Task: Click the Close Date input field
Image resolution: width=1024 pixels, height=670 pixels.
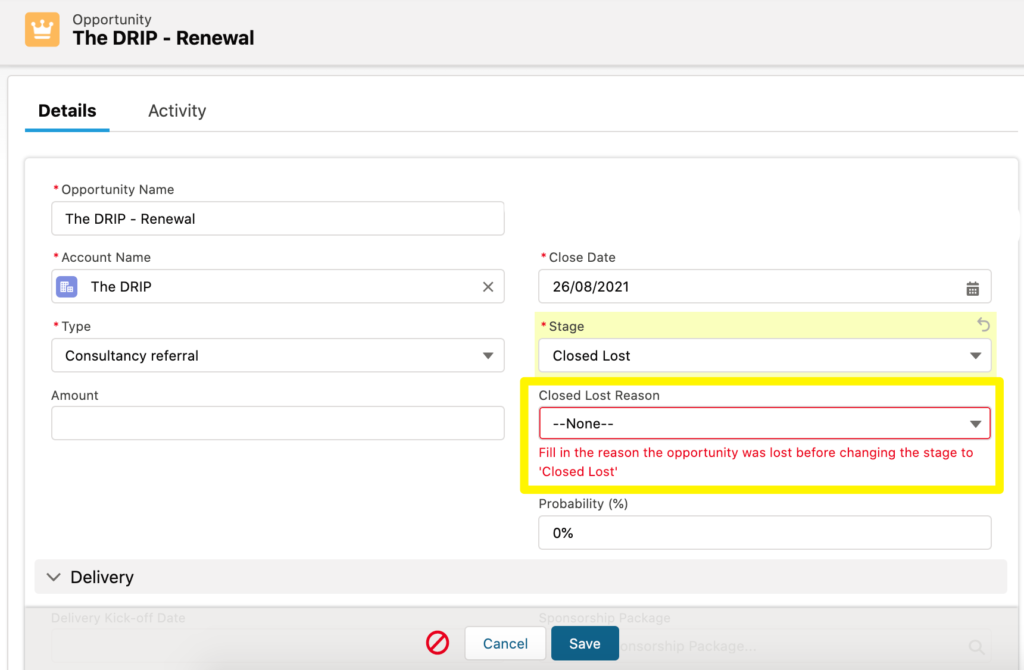Action: tap(765, 287)
